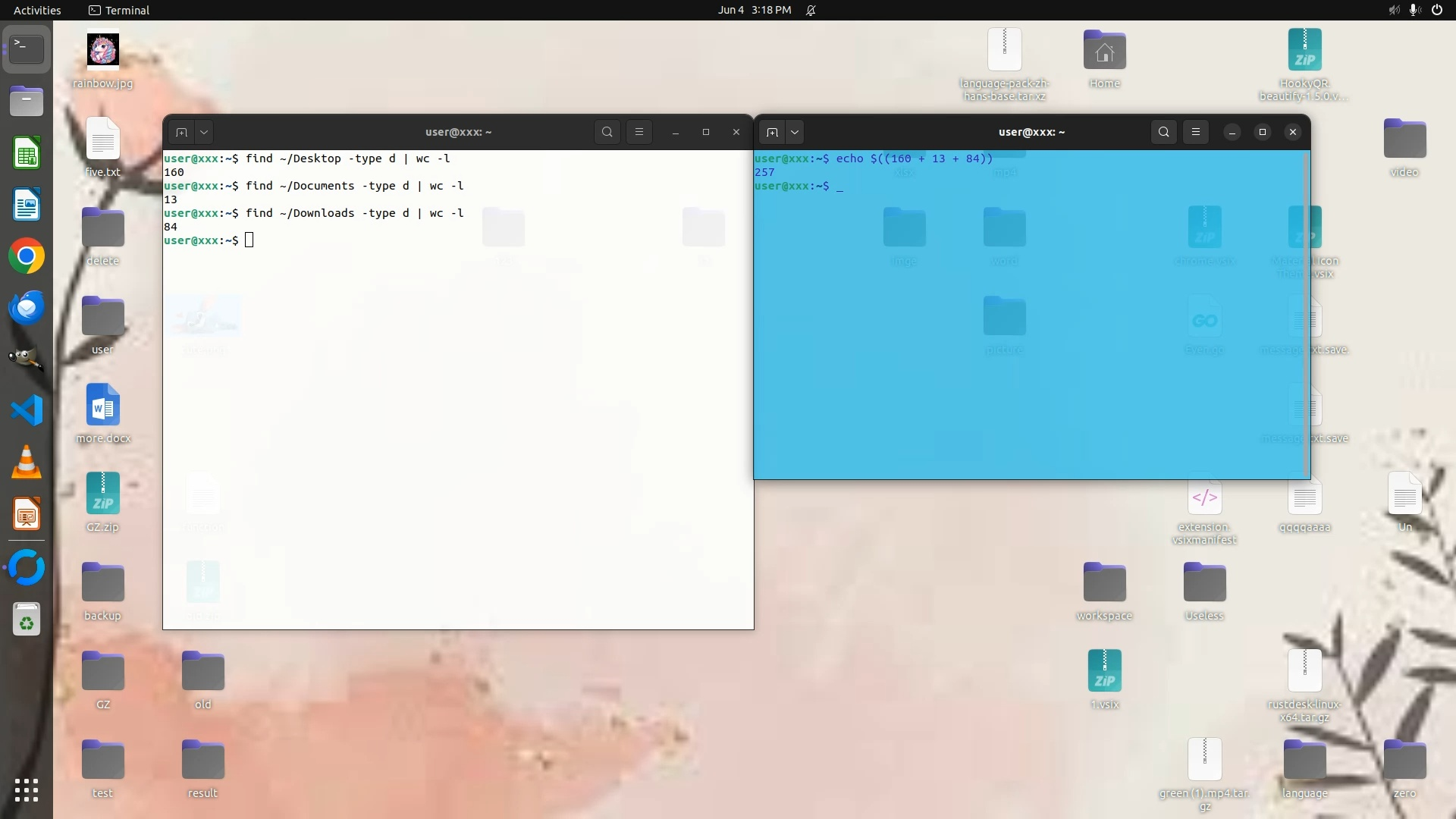1456x819 pixels.
Task: Open the hamburger menu in left terminal
Action: (639, 132)
